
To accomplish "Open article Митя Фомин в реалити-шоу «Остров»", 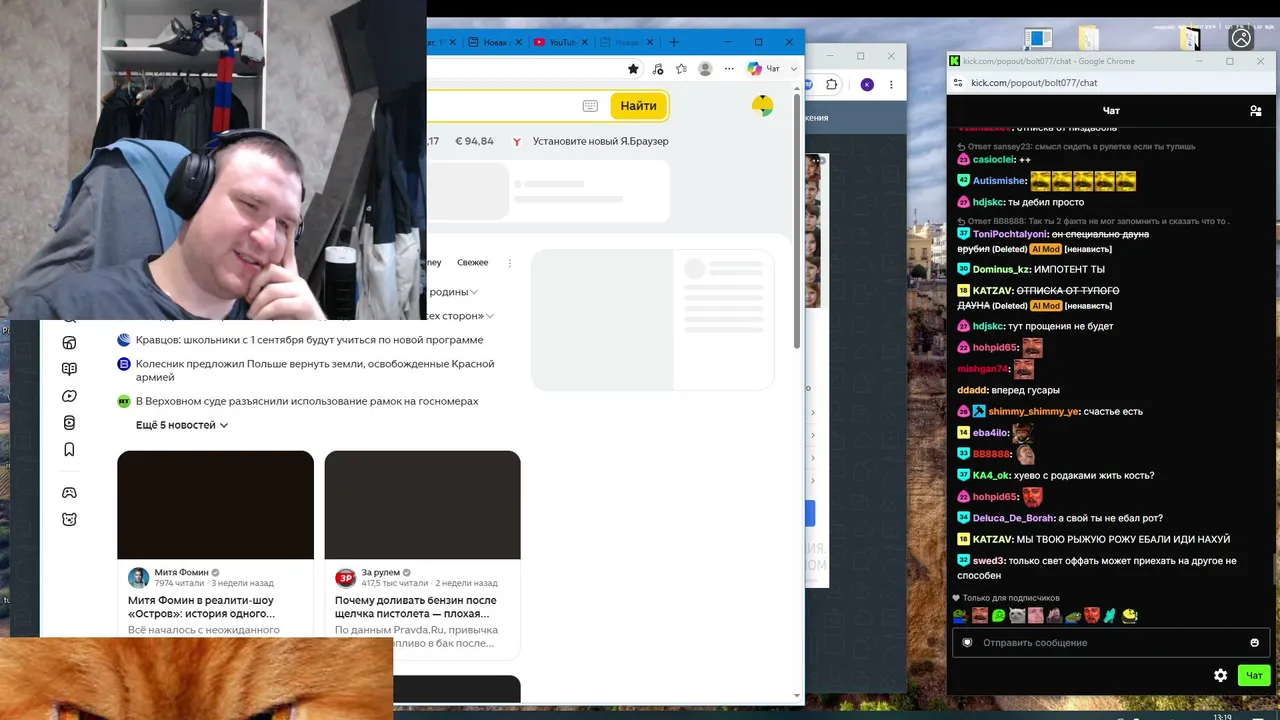I will 201,607.
